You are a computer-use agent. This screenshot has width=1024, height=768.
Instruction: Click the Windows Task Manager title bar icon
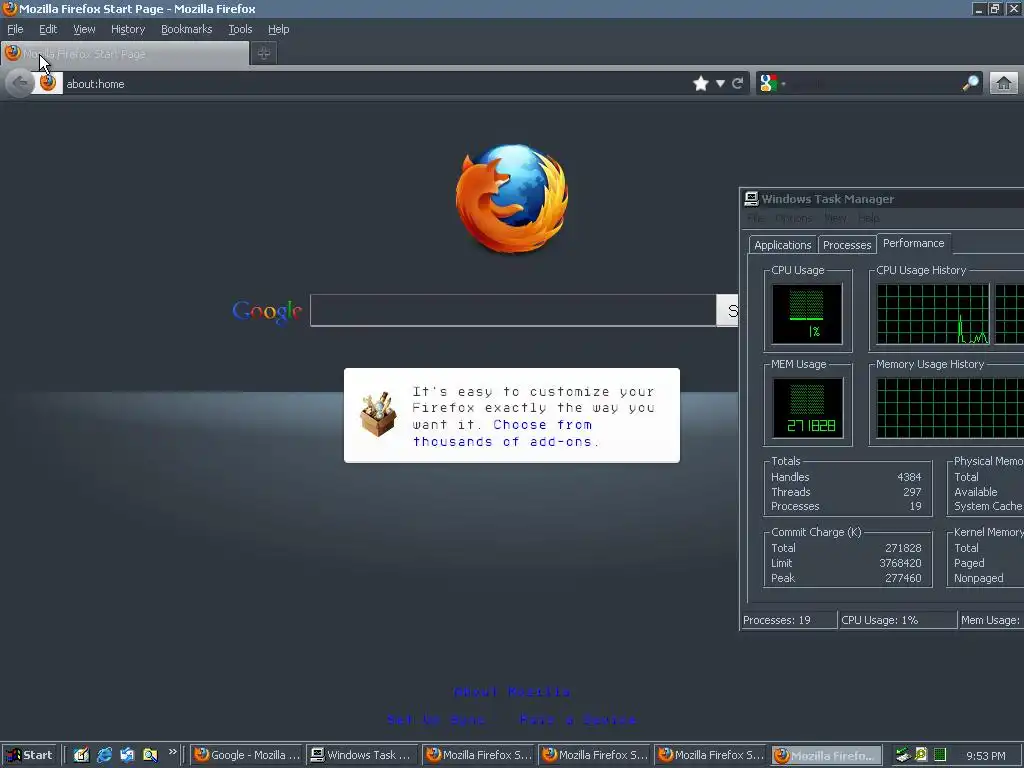(x=751, y=199)
